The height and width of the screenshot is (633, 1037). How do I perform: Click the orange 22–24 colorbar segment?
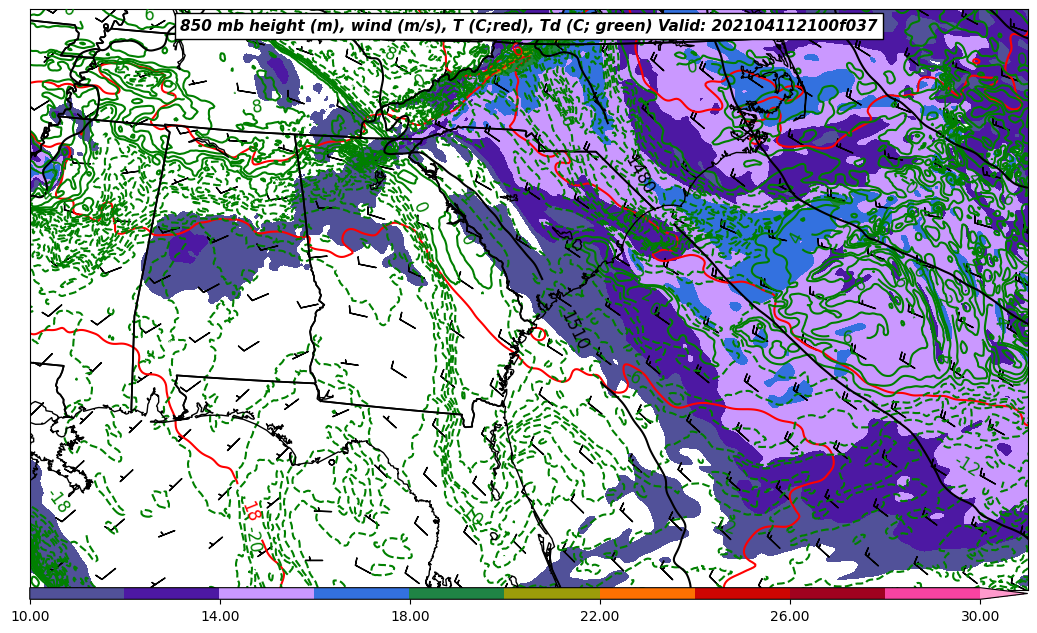point(646,593)
